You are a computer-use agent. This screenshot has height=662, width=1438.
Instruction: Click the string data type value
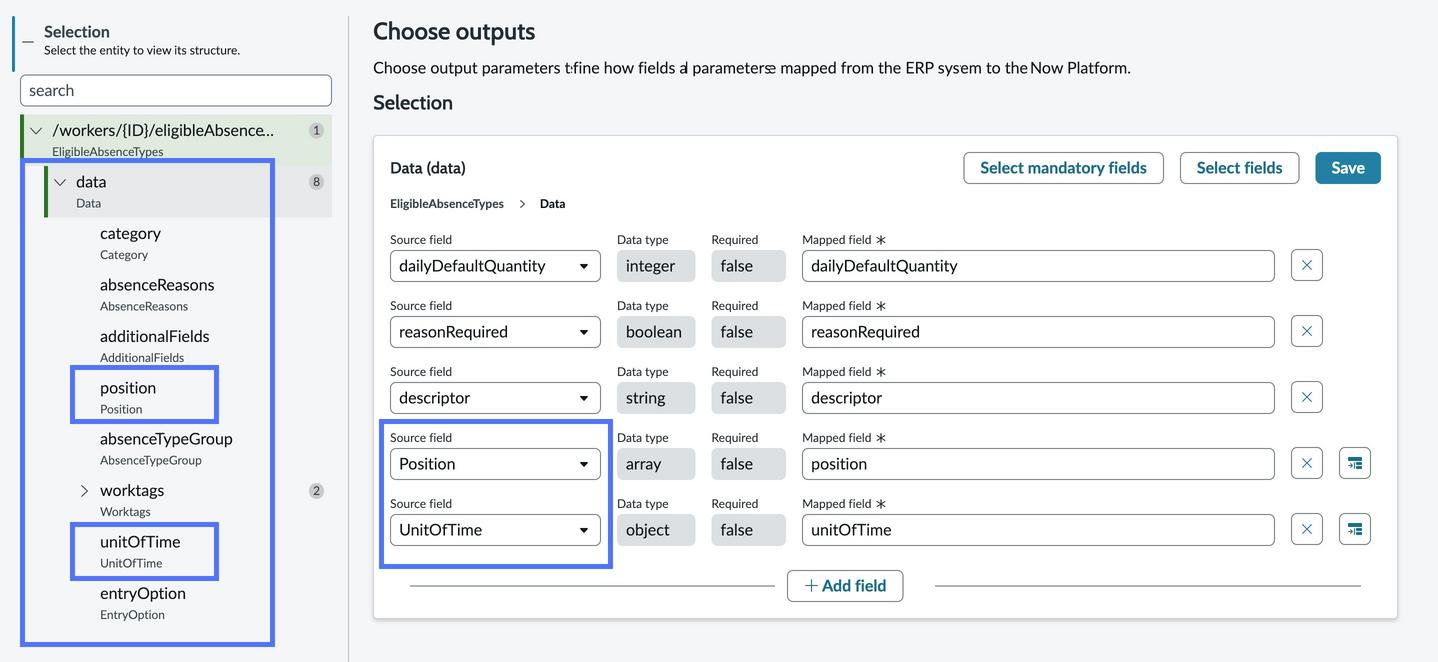pos(656,398)
